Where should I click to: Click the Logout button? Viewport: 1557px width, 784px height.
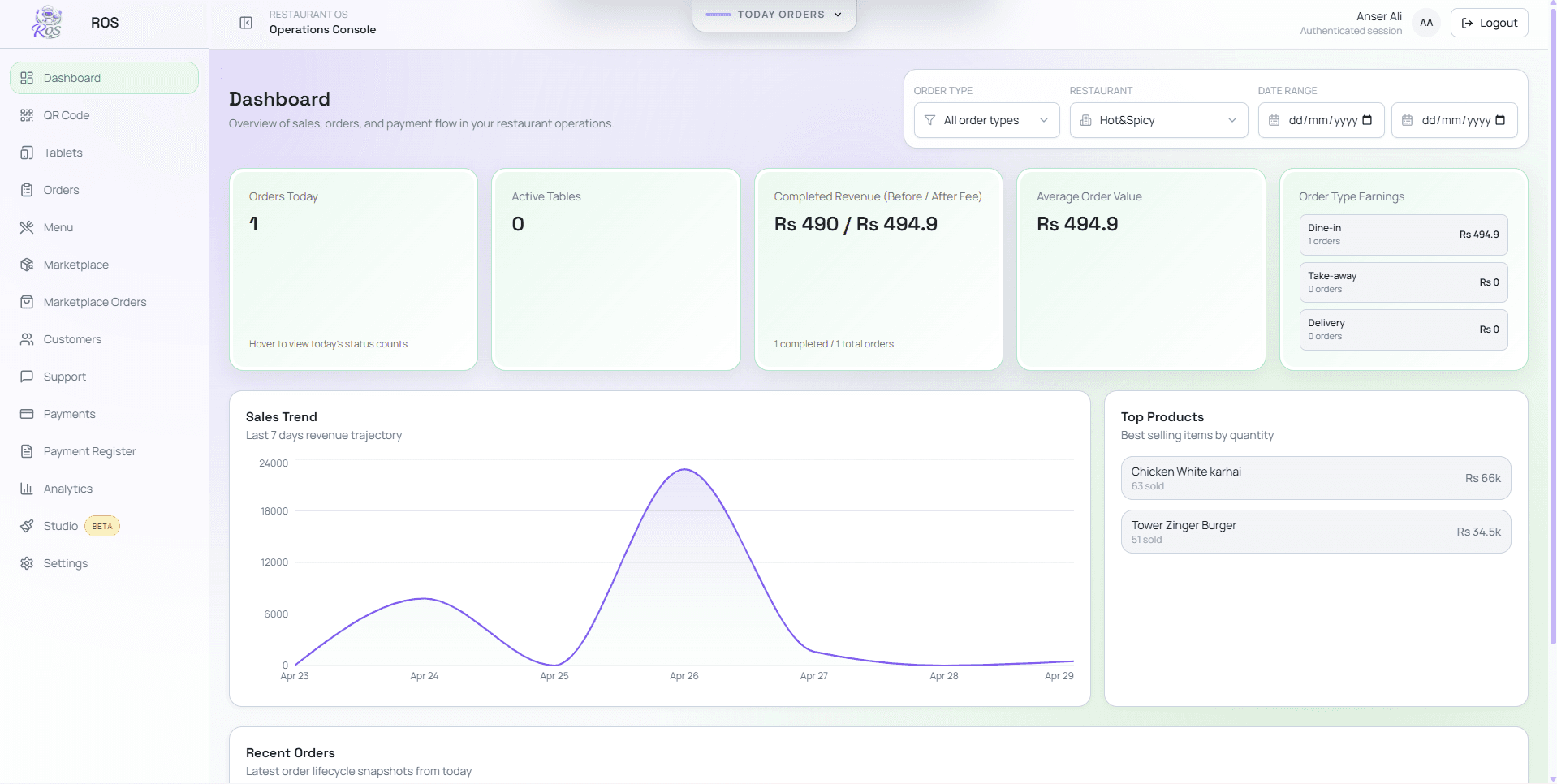1489,23
